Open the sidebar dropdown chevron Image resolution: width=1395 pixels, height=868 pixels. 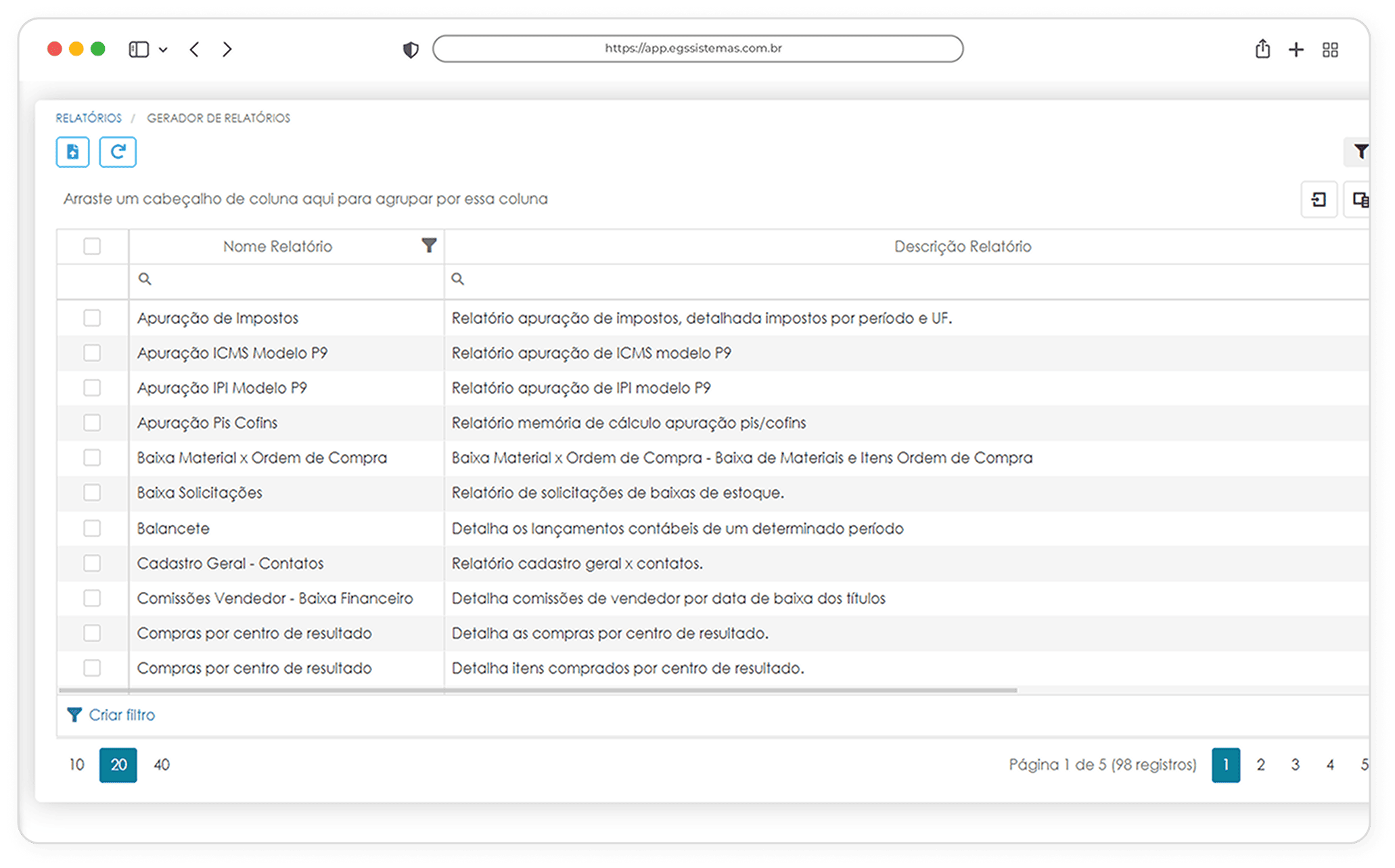click(163, 49)
